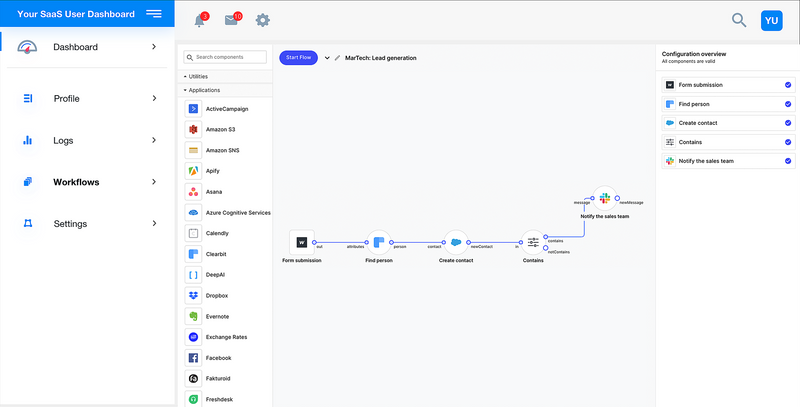This screenshot has width=800, height=407.
Task: Select the Freshdesk component icon
Action: pos(193,399)
